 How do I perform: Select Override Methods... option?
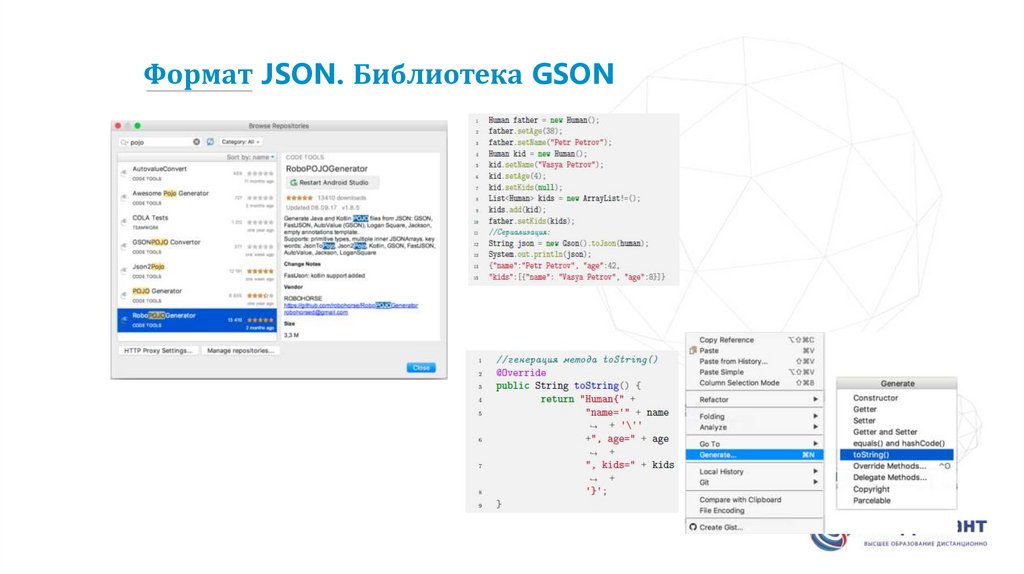[896, 466]
